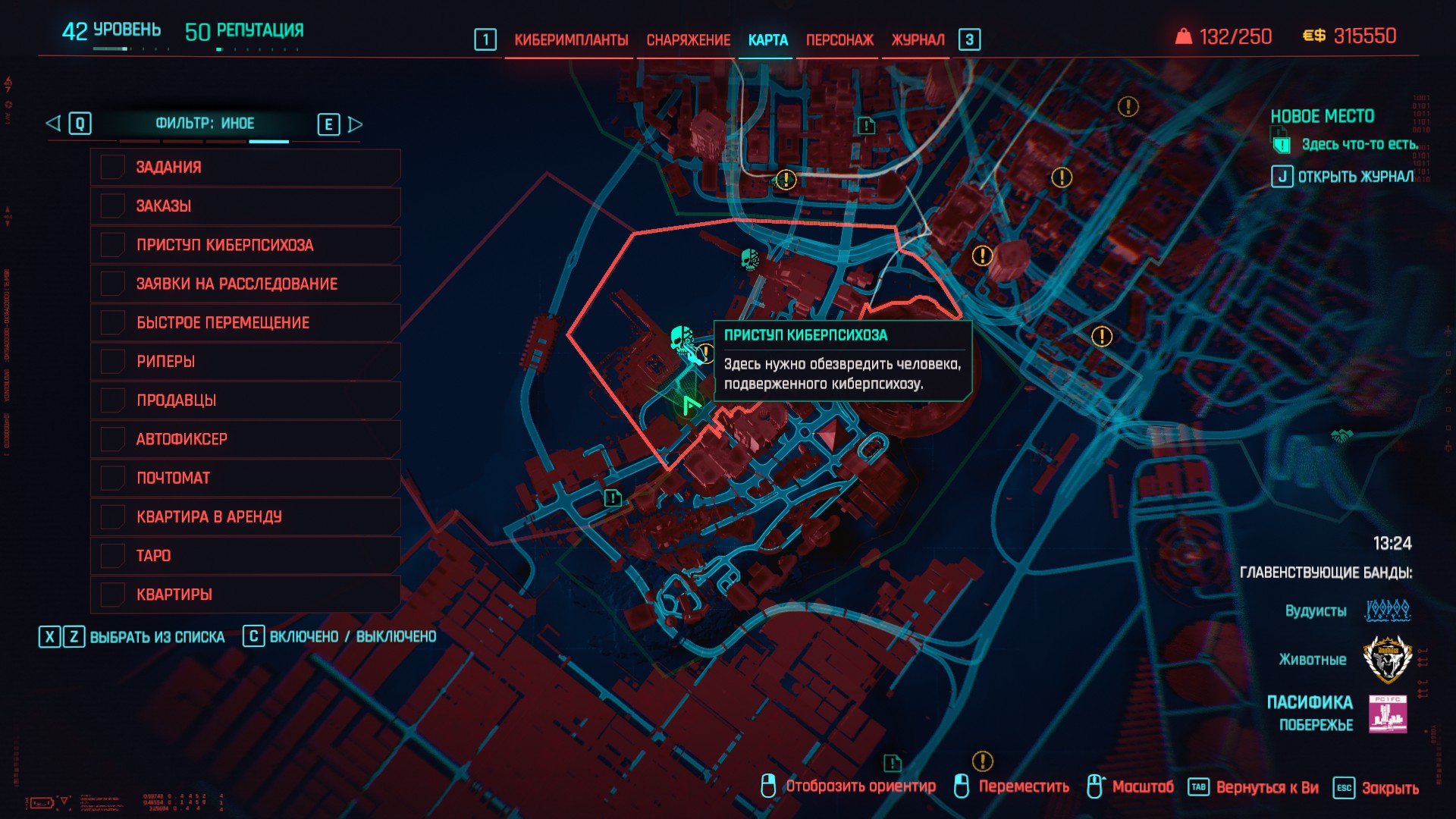Open the ЖУРНАЛ tab
The width and height of the screenshot is (1456, 819).
pyautogui.click(x=918, y=39)
